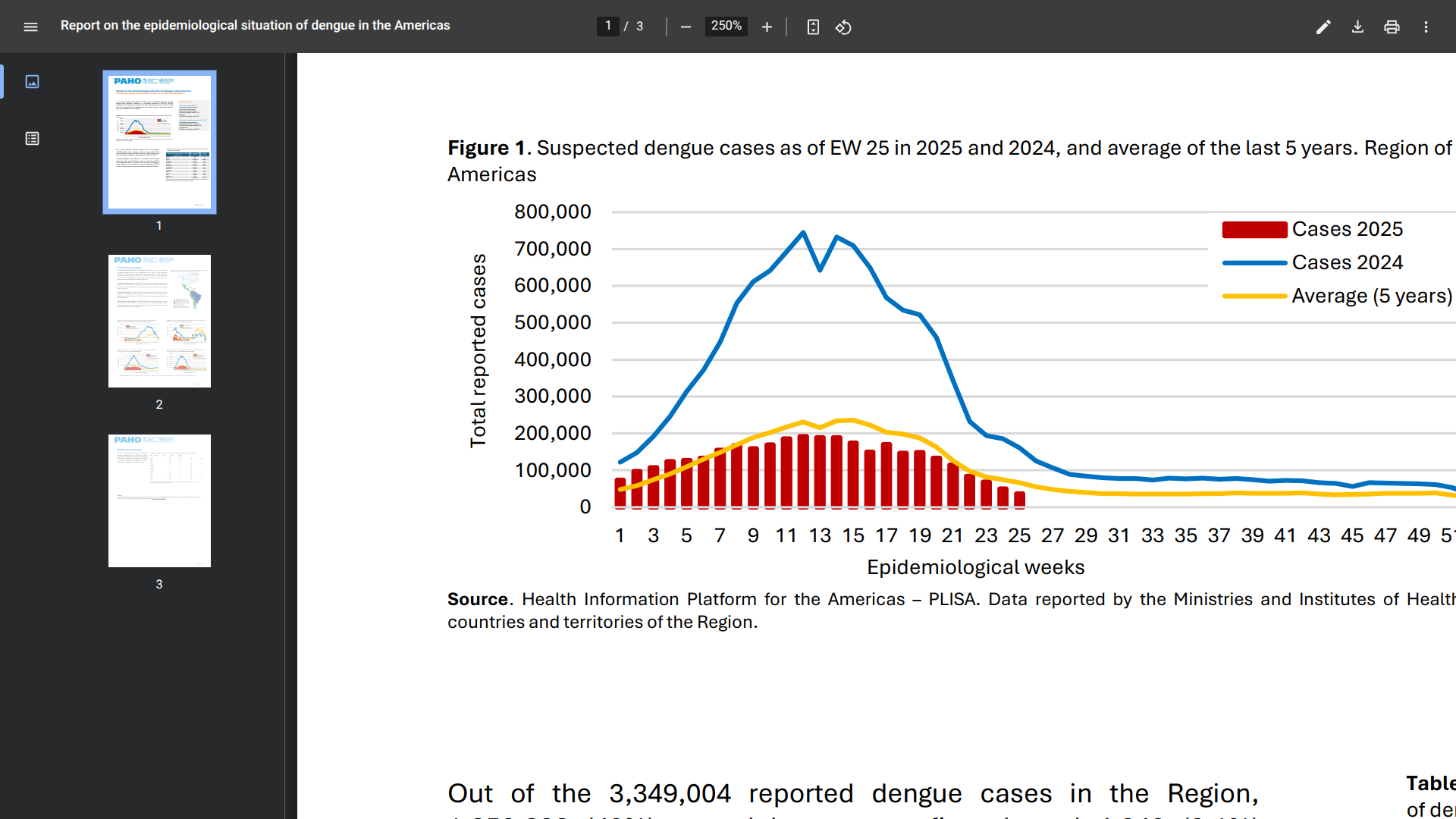Print the dengue report
This screenshot has height=819, width=1456.
tap(1392, 27)
